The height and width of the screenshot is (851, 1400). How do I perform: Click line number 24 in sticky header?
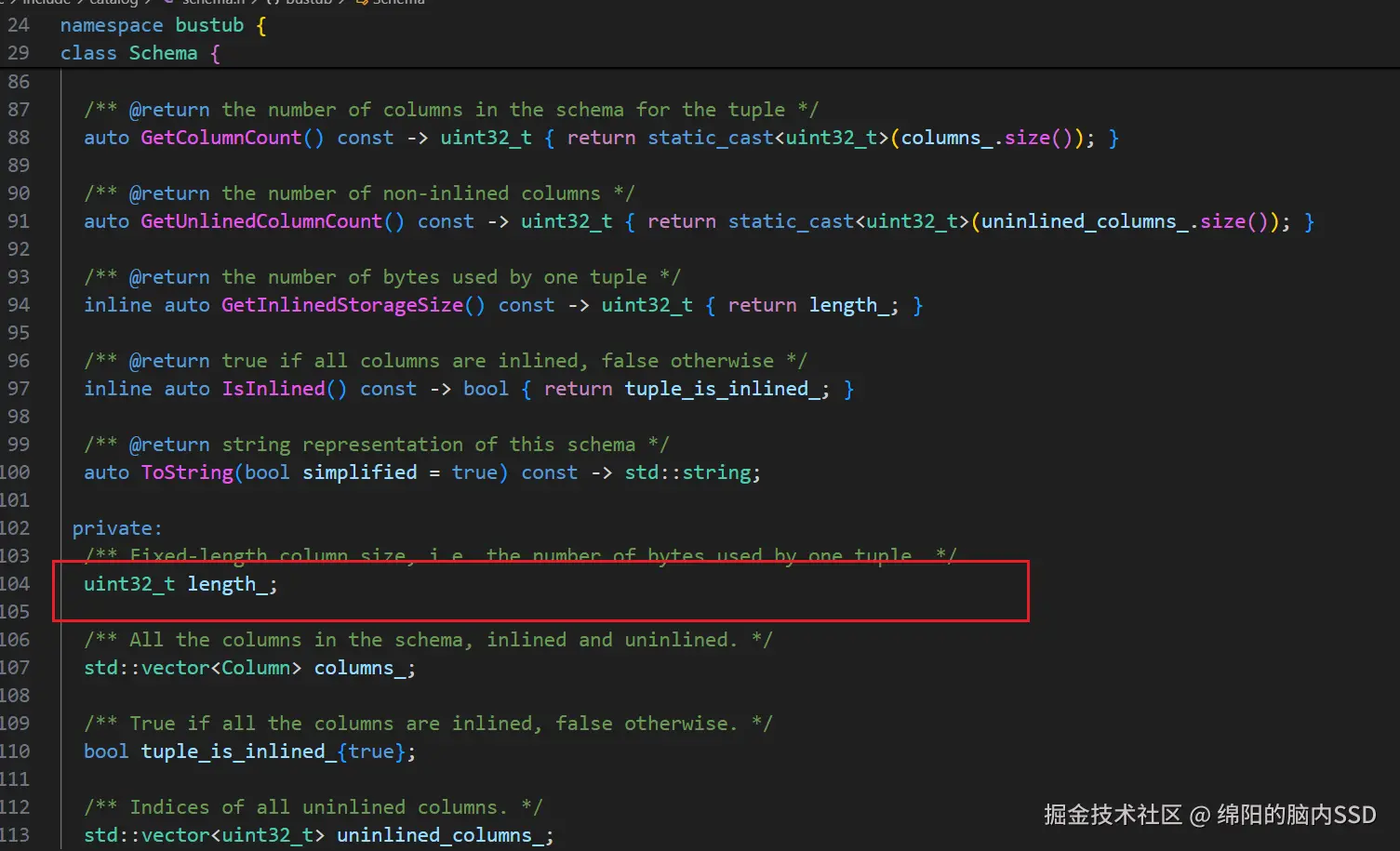[x=19, y=25]
